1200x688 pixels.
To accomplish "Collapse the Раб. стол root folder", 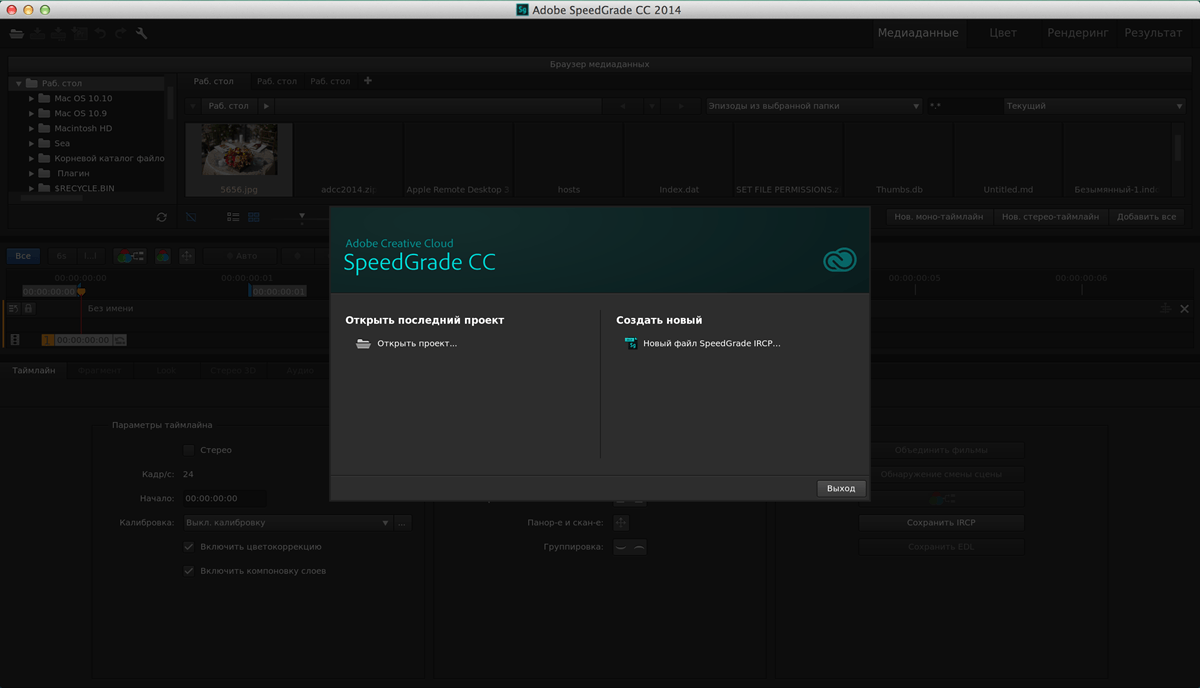I will pos(18,83).
